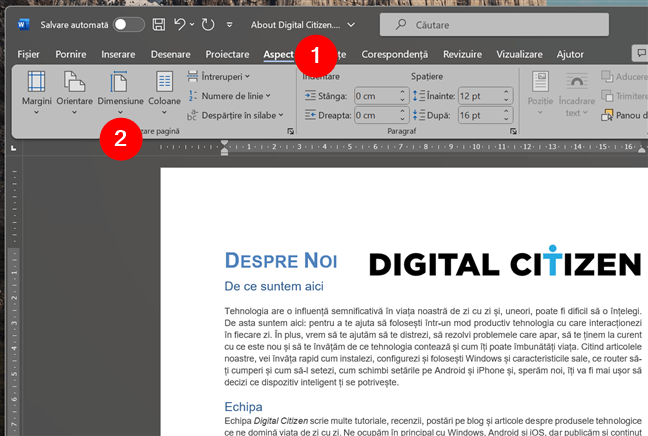Increase the După spacing value
The image size is (648, 436).
pos(506,111)
